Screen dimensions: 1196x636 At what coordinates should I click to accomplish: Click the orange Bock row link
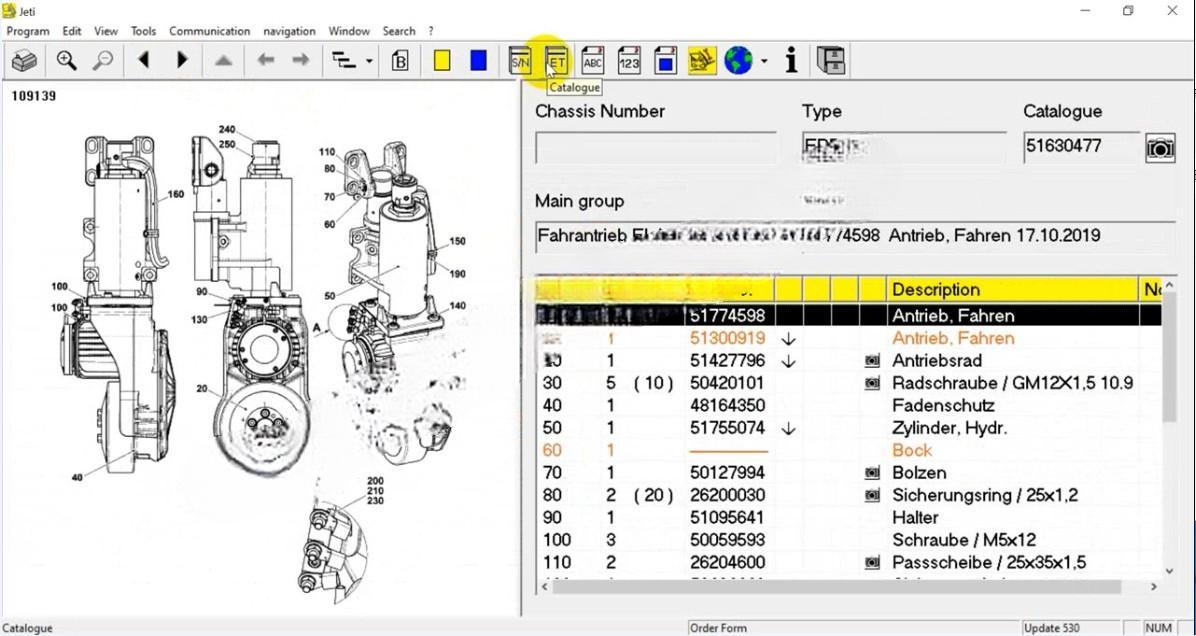[x=911, y=450]
